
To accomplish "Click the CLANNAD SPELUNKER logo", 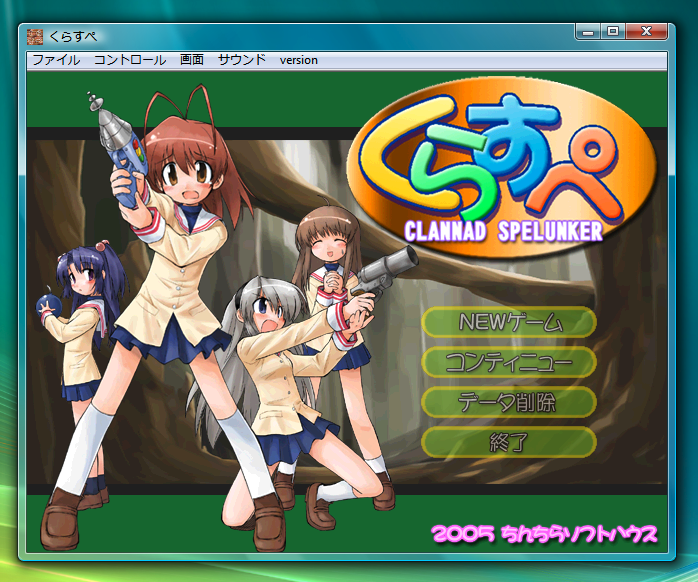I will 502,169.
